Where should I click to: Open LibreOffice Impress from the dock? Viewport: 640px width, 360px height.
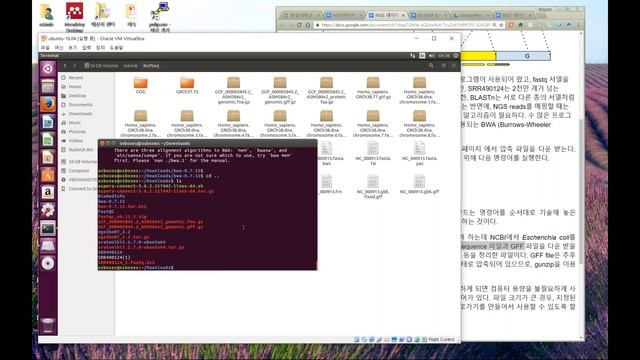click(x=48, y=157)
